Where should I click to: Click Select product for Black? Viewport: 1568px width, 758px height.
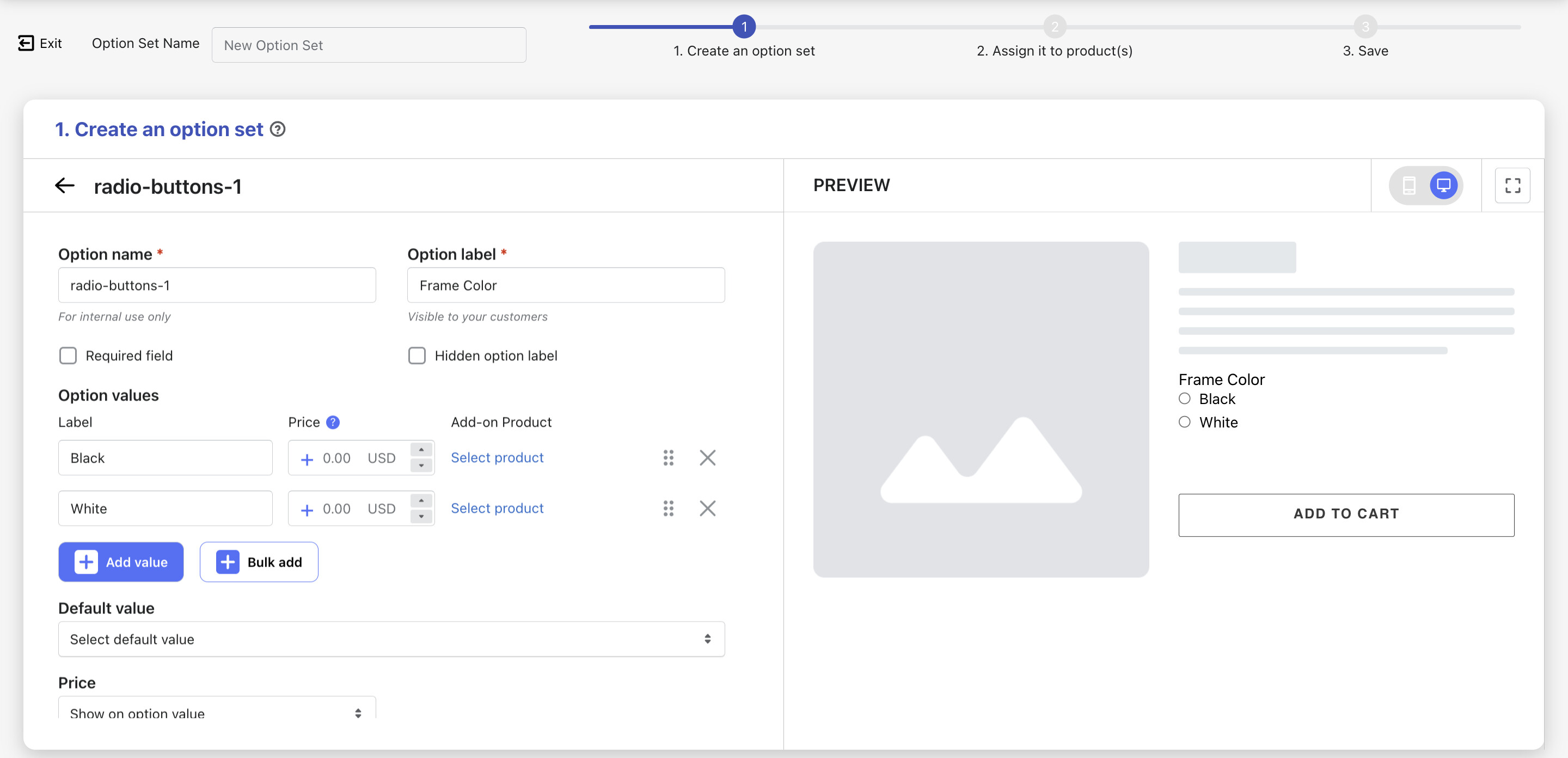497,458
